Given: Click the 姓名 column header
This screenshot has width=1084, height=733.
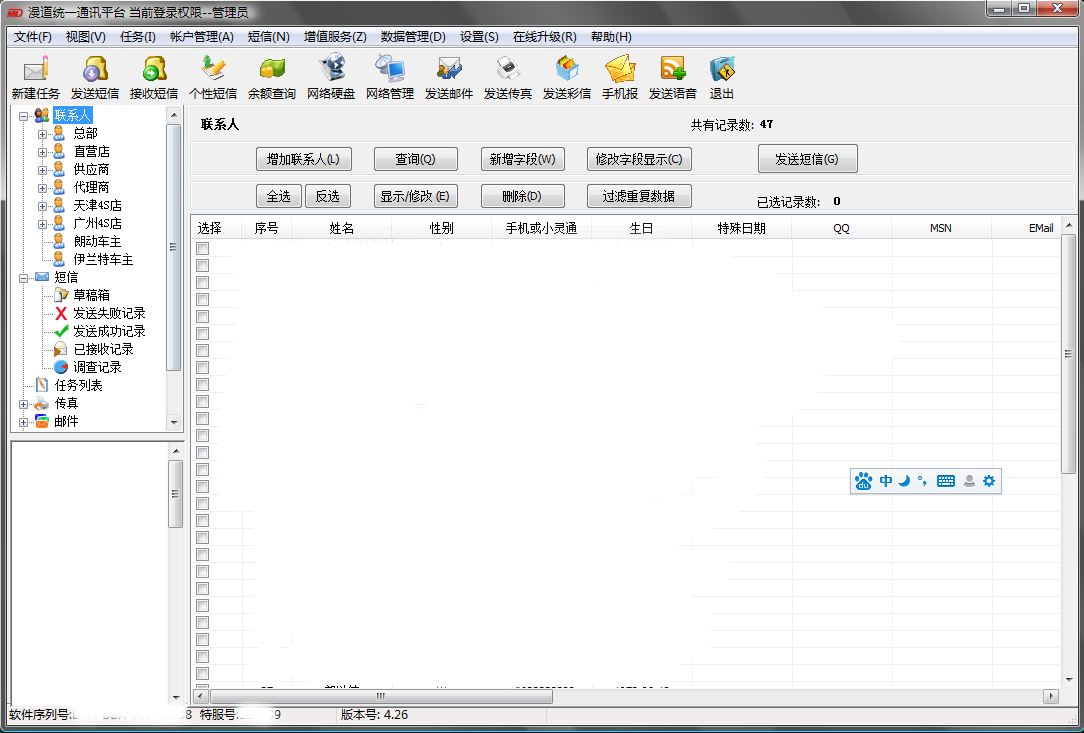Looking at the screenshot, I should pyautogui.click(x=342, y=228).
